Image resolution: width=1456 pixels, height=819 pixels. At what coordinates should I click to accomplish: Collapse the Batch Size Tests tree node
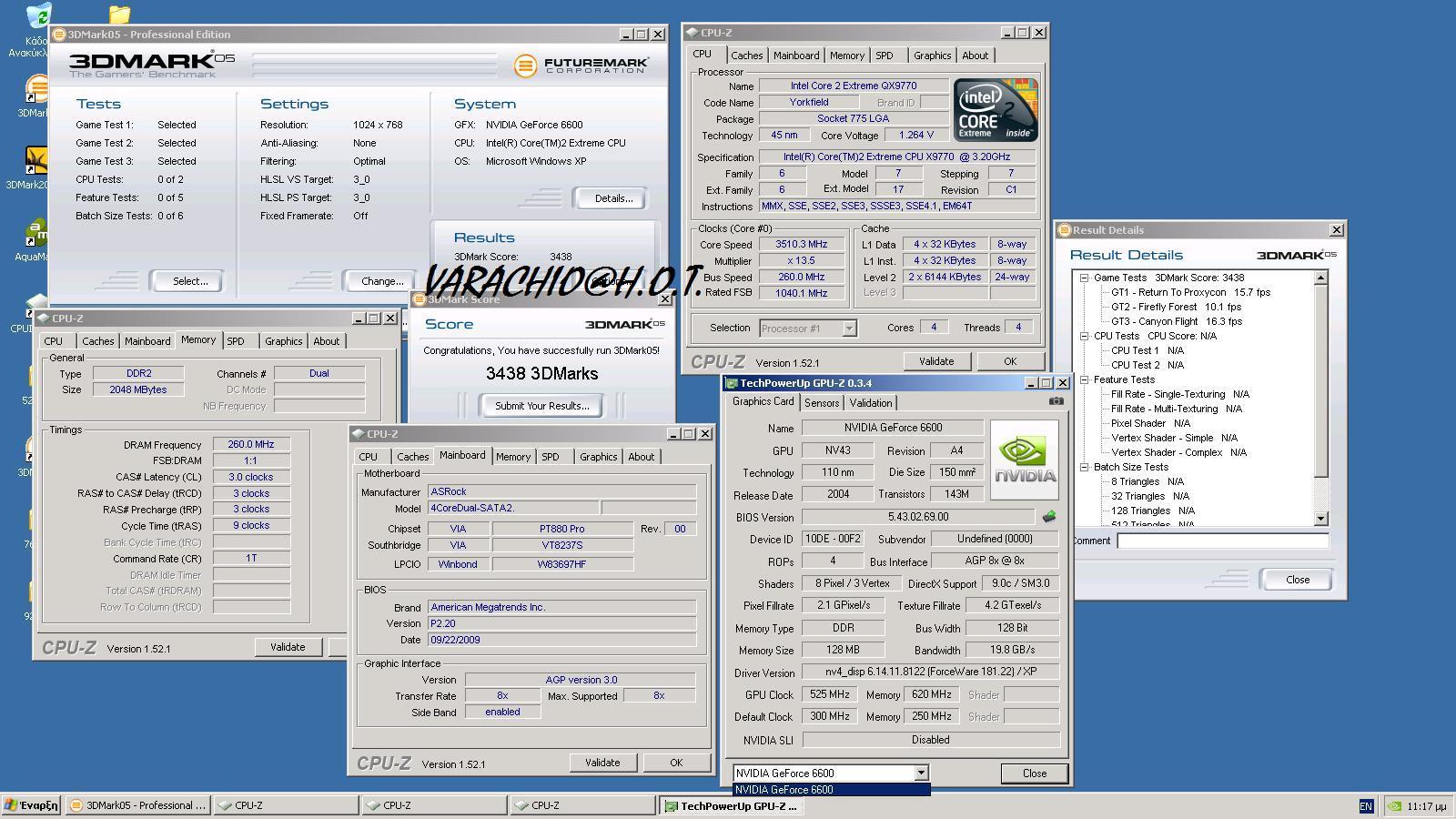pyautogui.click(x=1084, y=467)
